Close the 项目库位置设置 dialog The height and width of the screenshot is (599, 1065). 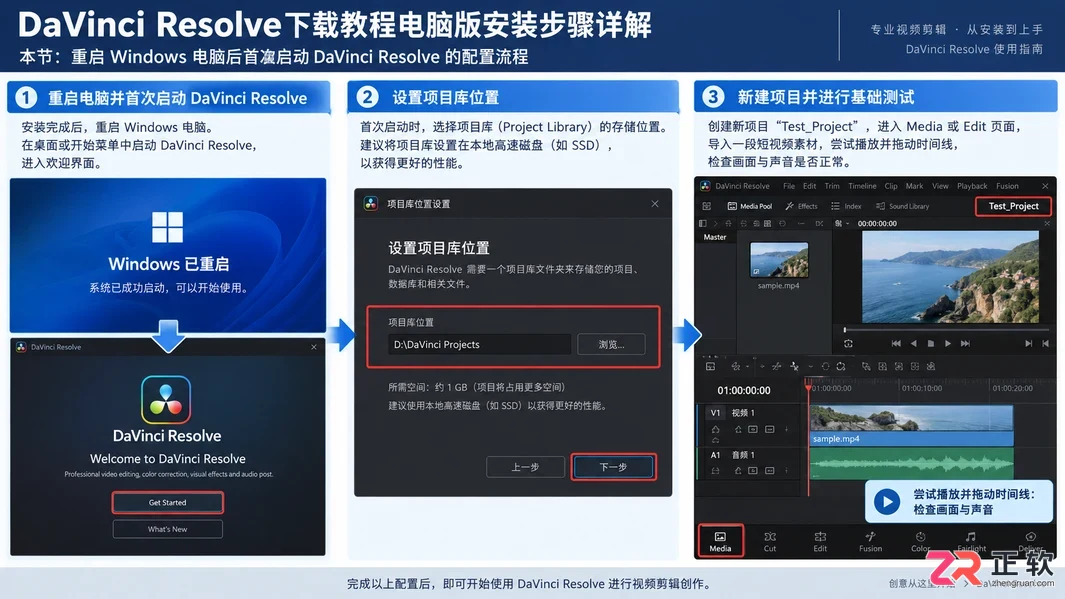pos(655,204)
